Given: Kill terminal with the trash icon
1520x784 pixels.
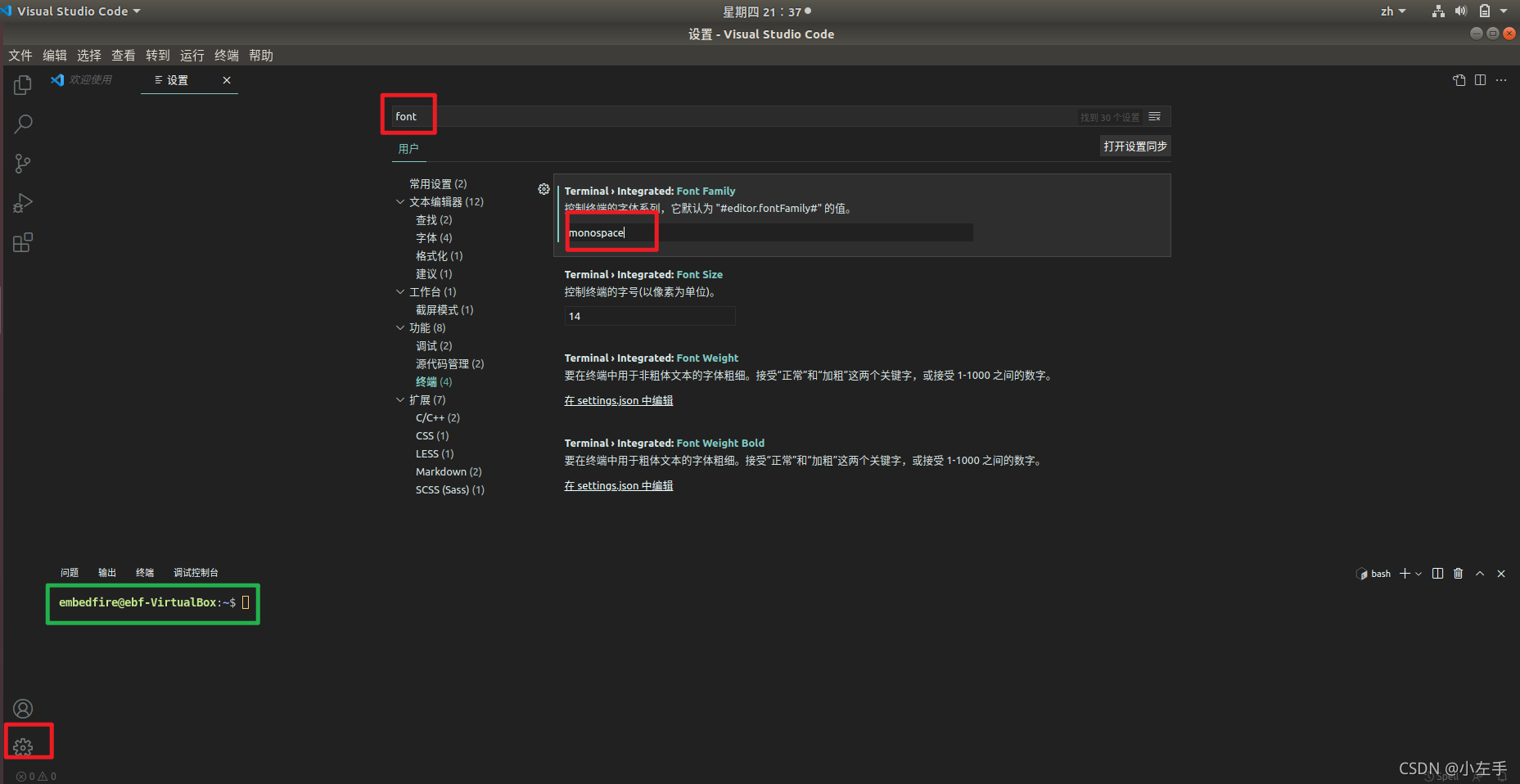Looking at the screenshot, I should pyautogui.click(x=1459, y=574).
